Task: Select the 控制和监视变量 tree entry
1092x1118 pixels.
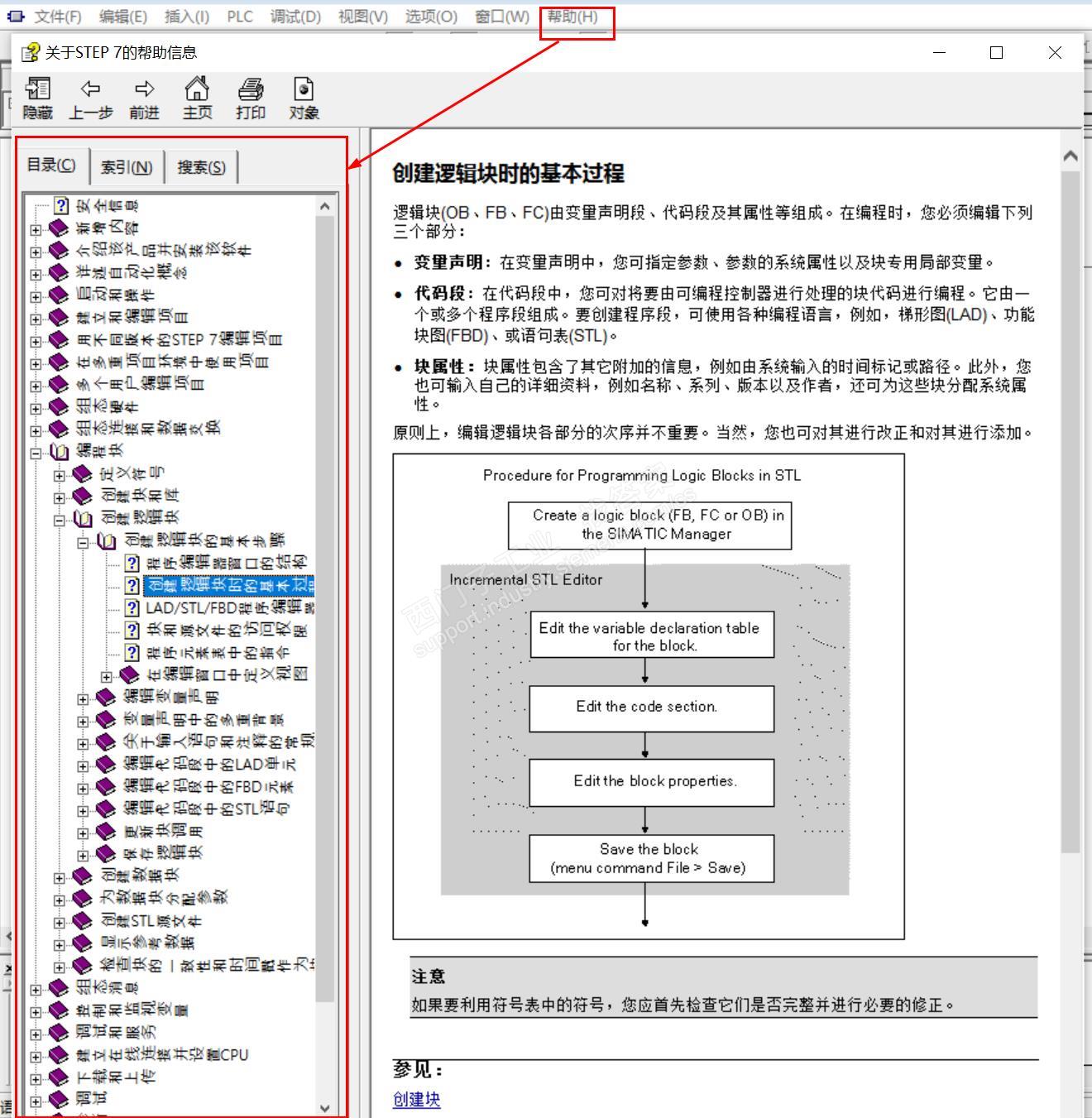Action: tap(132, 1010)
